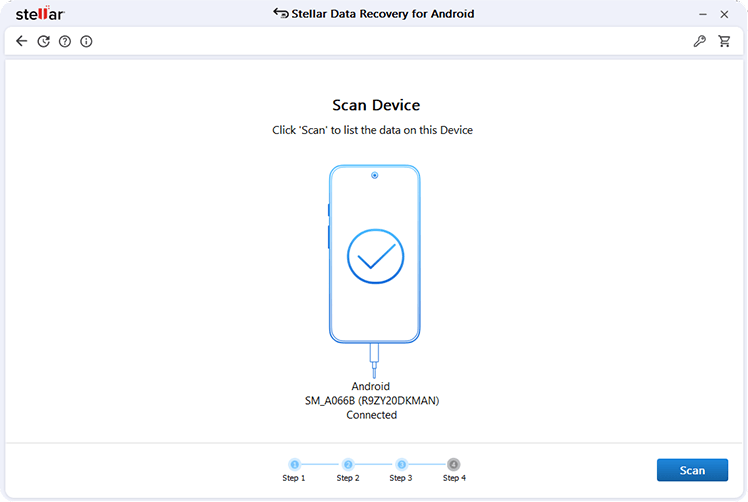Open help via the question mark icon
This screenshot has width=748, height=502.
pyautogui.click(x=65, y=42)
